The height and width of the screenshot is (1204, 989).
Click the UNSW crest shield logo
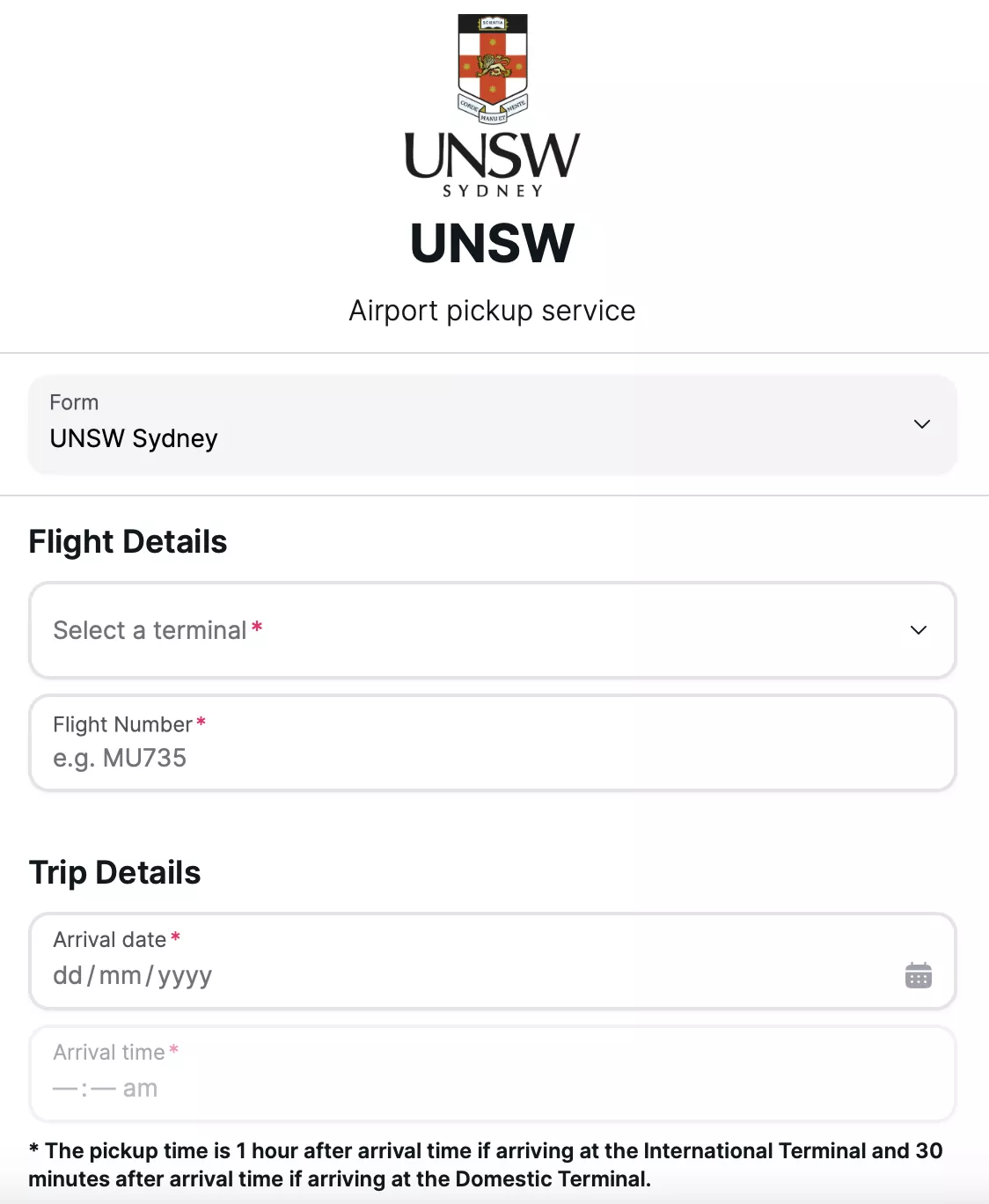[x=493, y=69]
